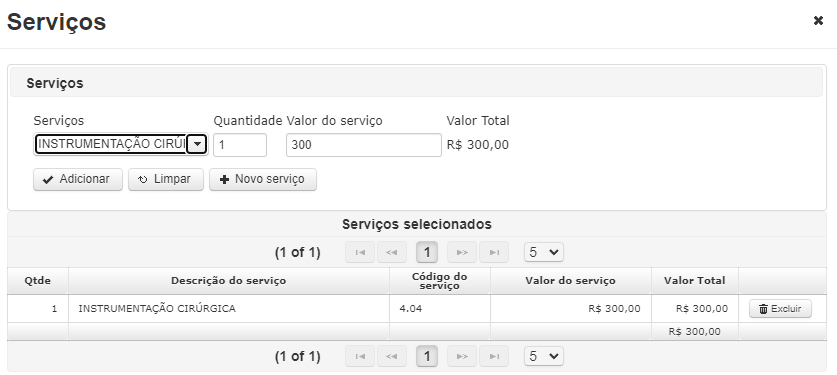
Task: Open bottom rows-per-page dropdown showing 5
Action: tap(544, 356)
